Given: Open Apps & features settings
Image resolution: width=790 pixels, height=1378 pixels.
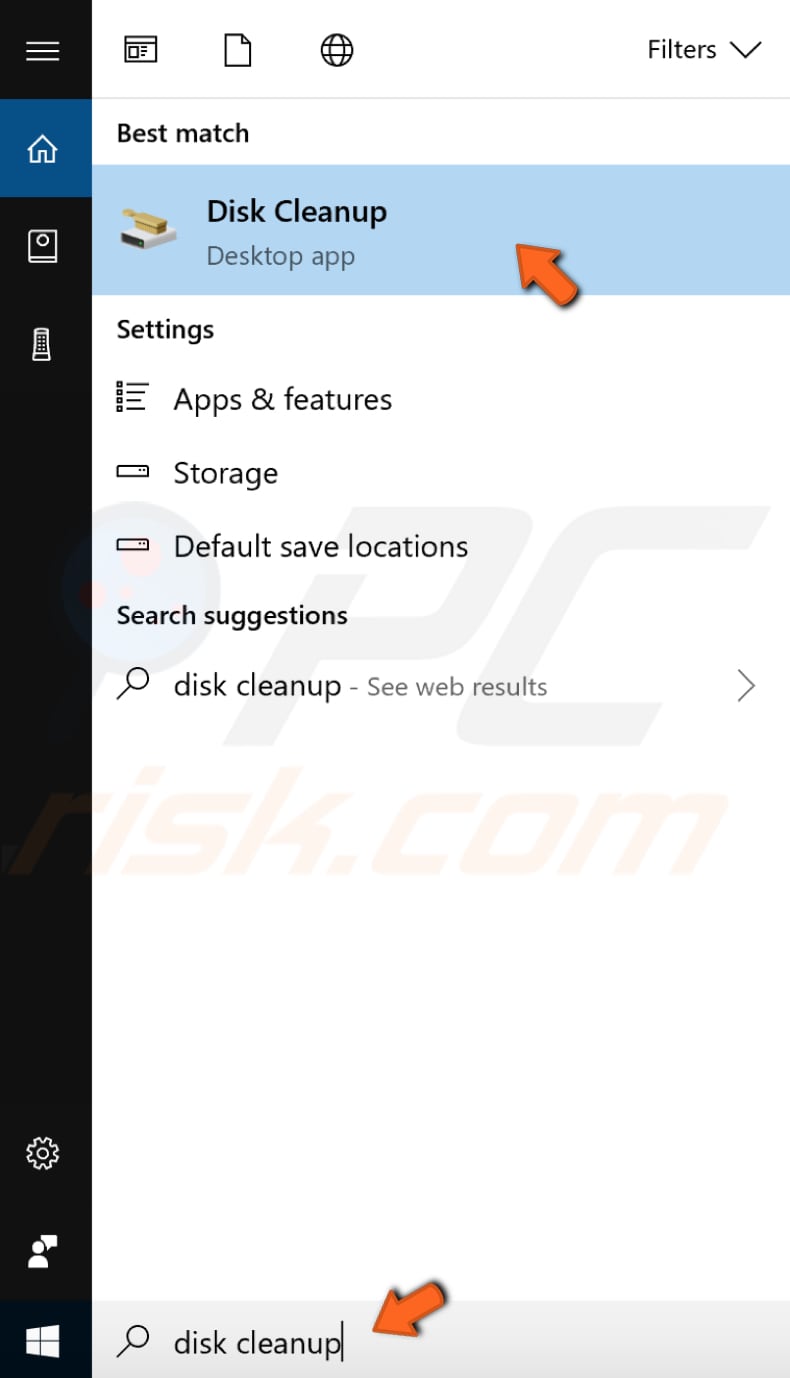Looking at the screenshot, I should tap(283, 399).
